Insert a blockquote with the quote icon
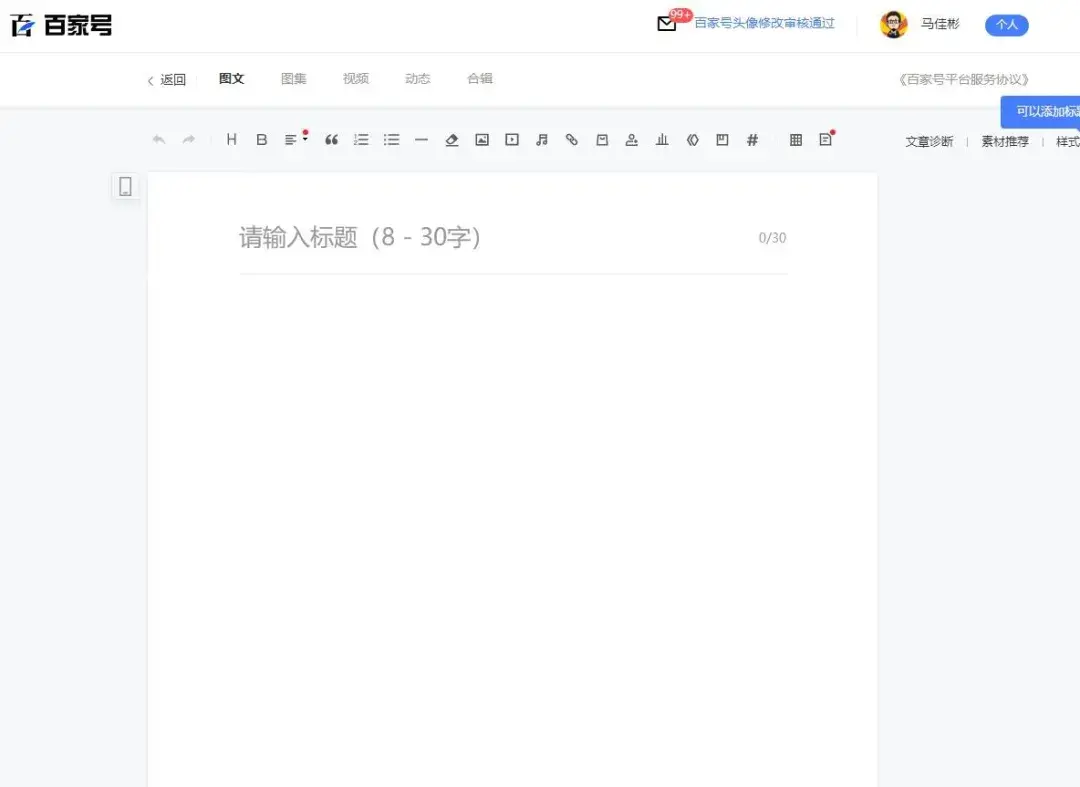1080x787 pixels. (x=331, y=140)
